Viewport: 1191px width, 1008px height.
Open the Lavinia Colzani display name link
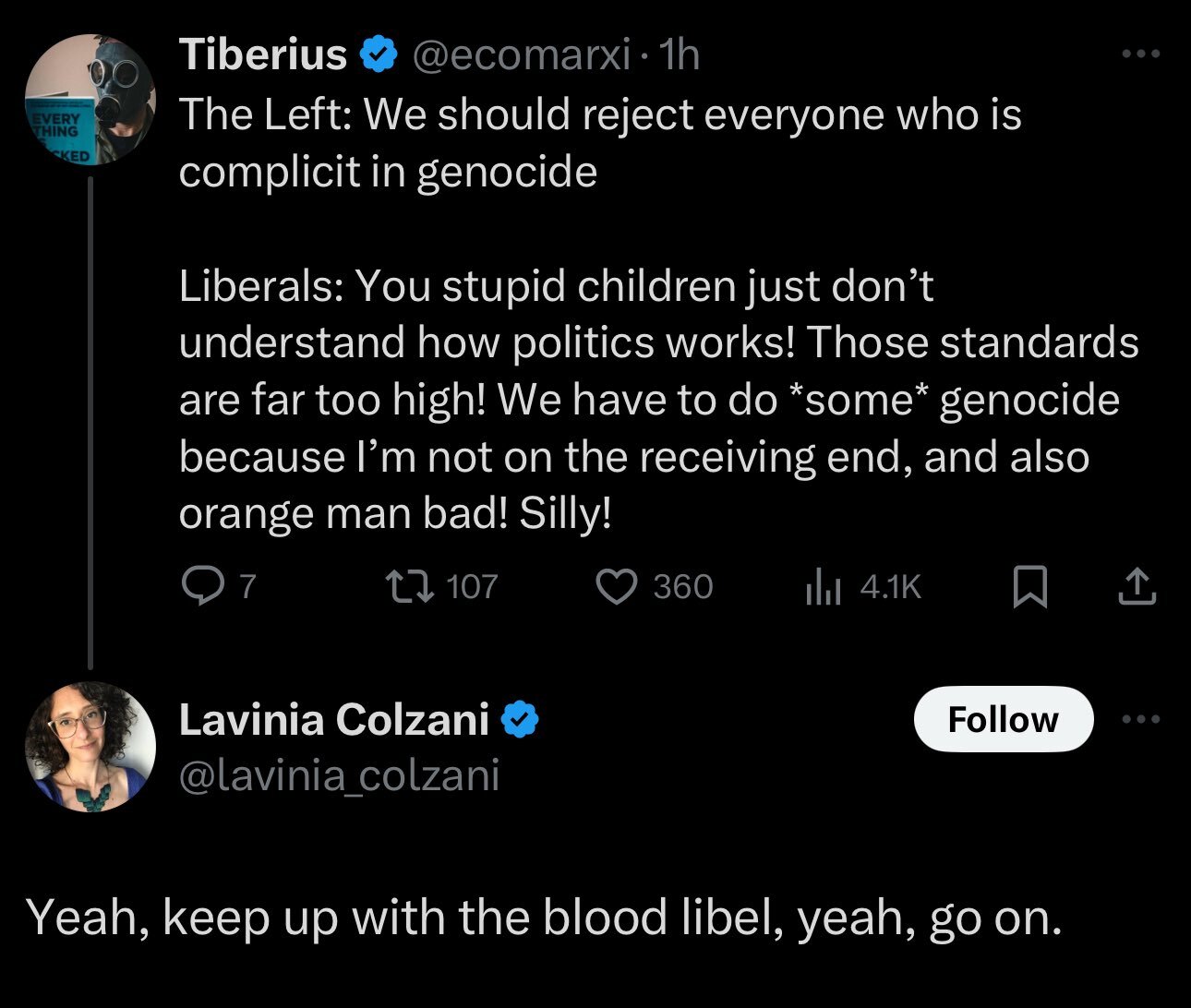(x=333, y=719)
